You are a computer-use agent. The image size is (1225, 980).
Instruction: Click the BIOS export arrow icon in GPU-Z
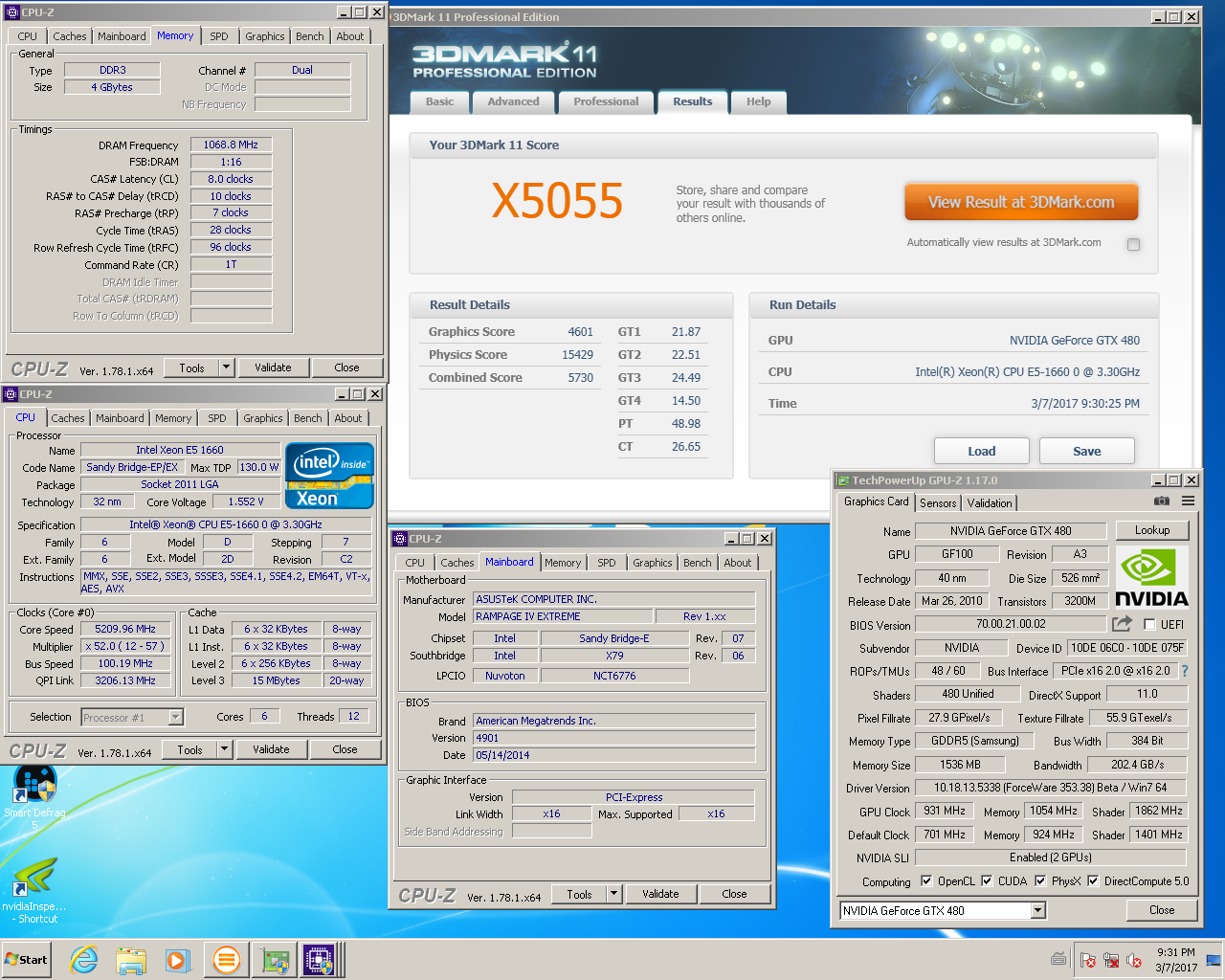1122,624
